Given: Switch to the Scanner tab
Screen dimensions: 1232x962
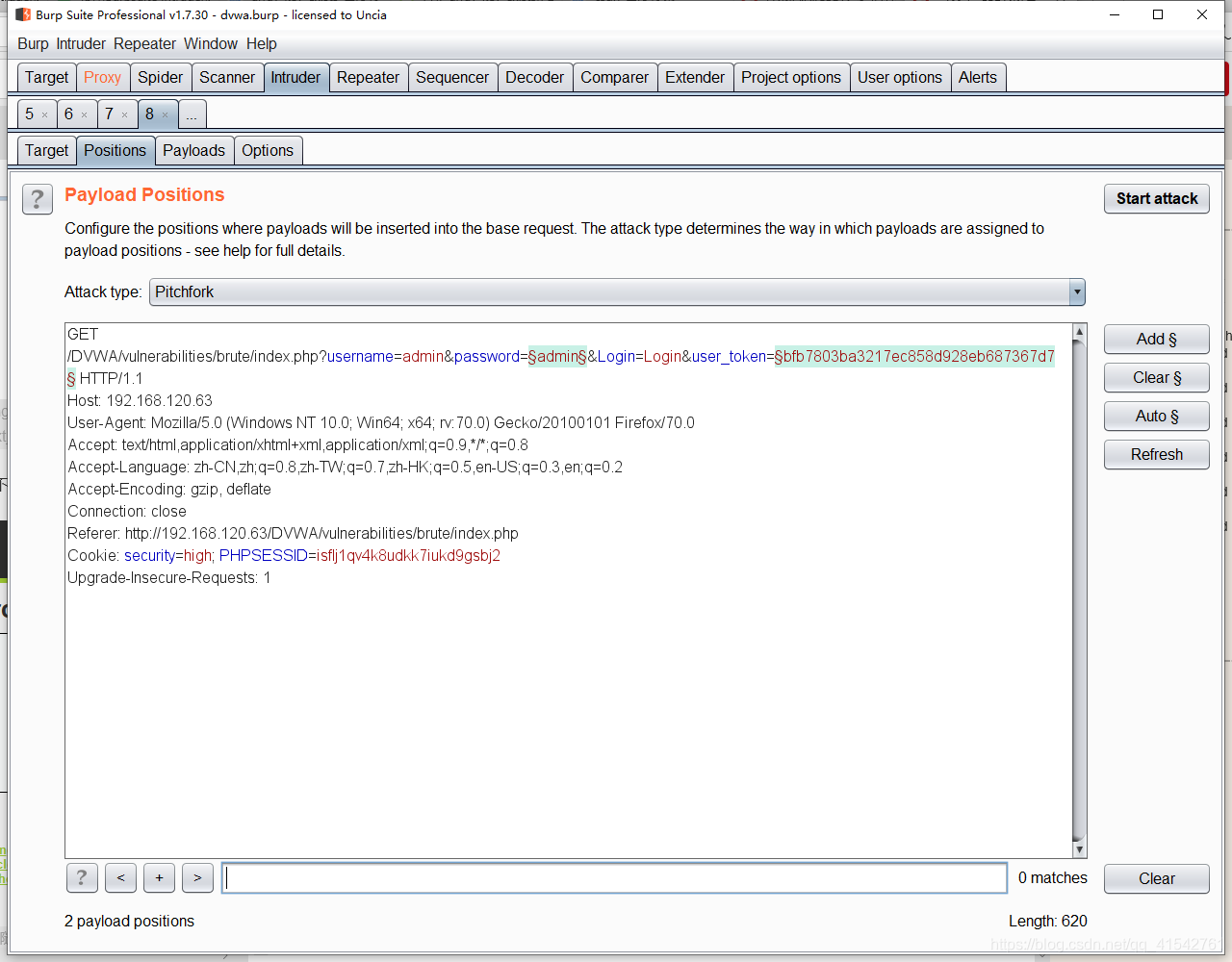Looking at the screenshot, I should [227, 77].
